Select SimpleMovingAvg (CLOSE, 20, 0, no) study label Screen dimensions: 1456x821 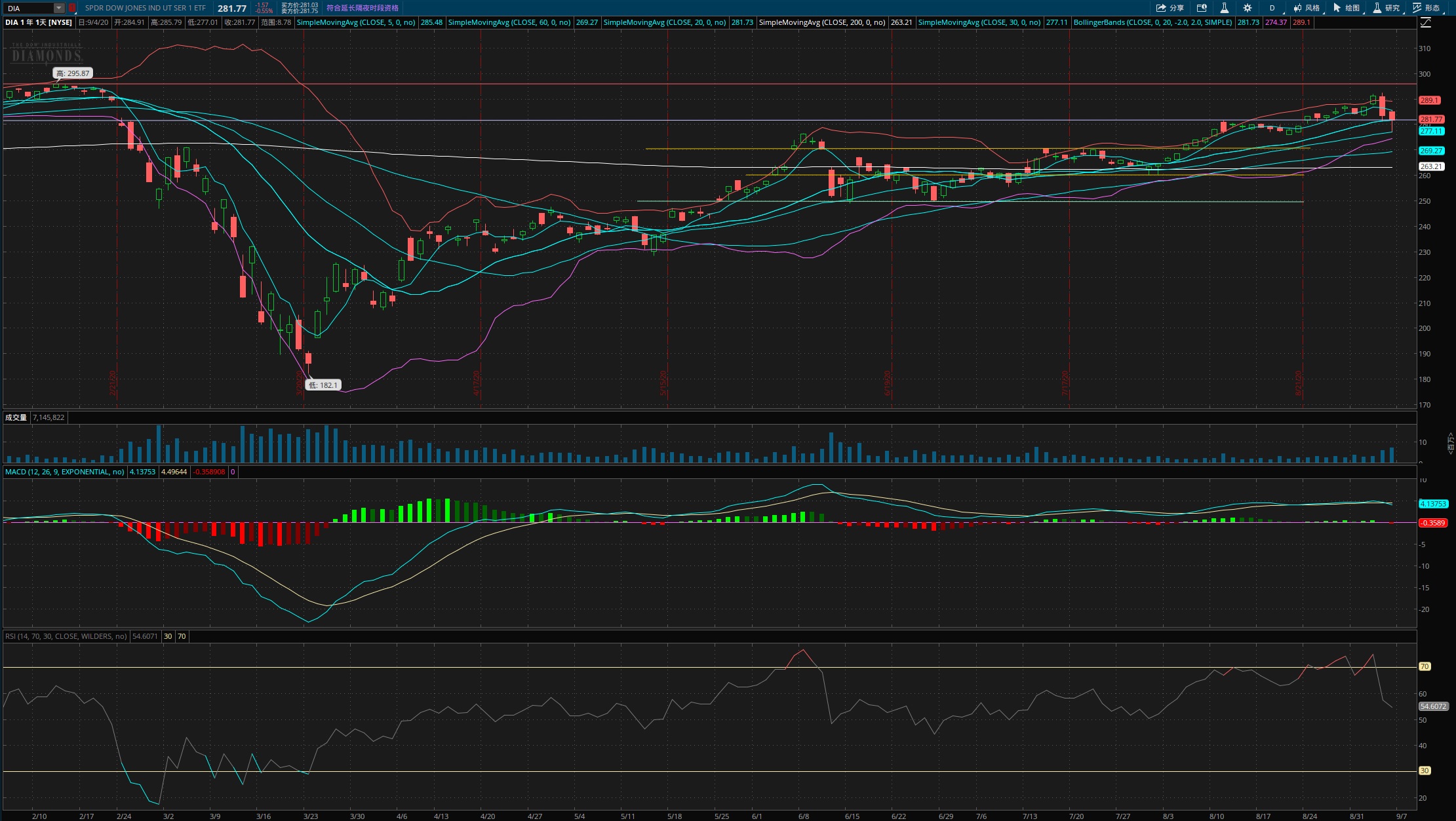(x=665, y=22)
